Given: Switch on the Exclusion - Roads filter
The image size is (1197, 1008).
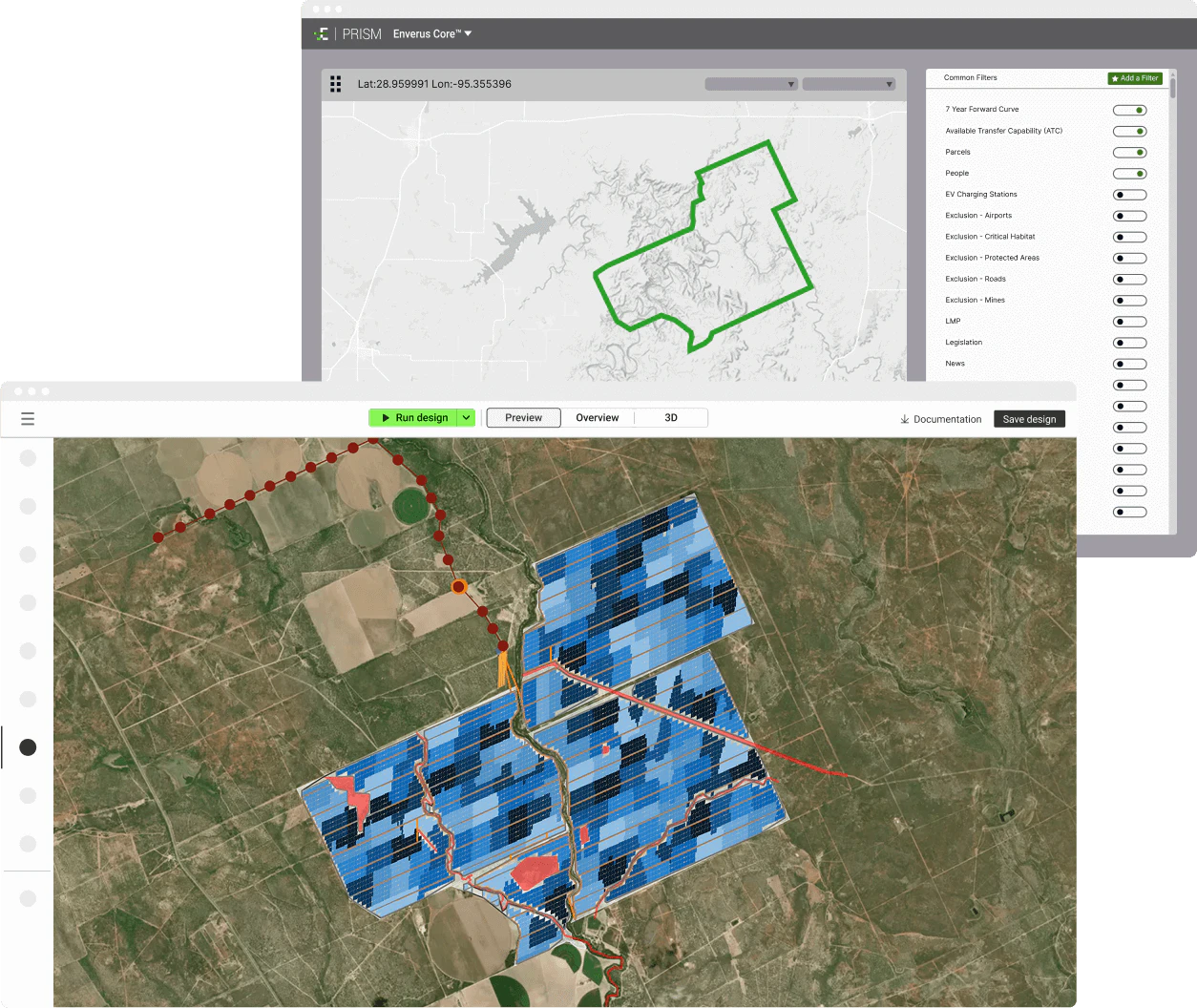Looking at the screenshot, I should pyautogui.click(x=1129, y=280).
